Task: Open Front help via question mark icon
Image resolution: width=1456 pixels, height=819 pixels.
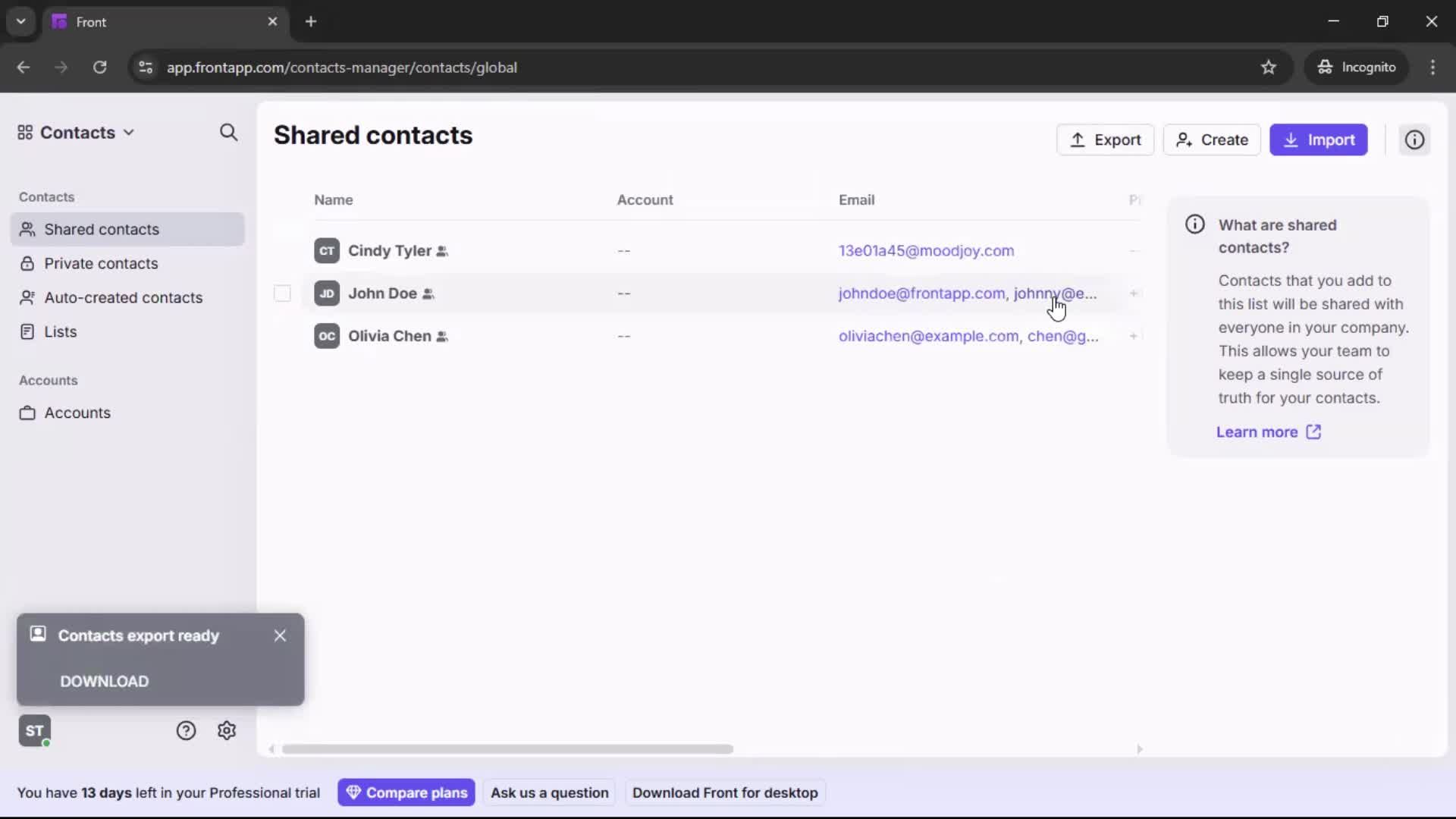Action: 187,730
